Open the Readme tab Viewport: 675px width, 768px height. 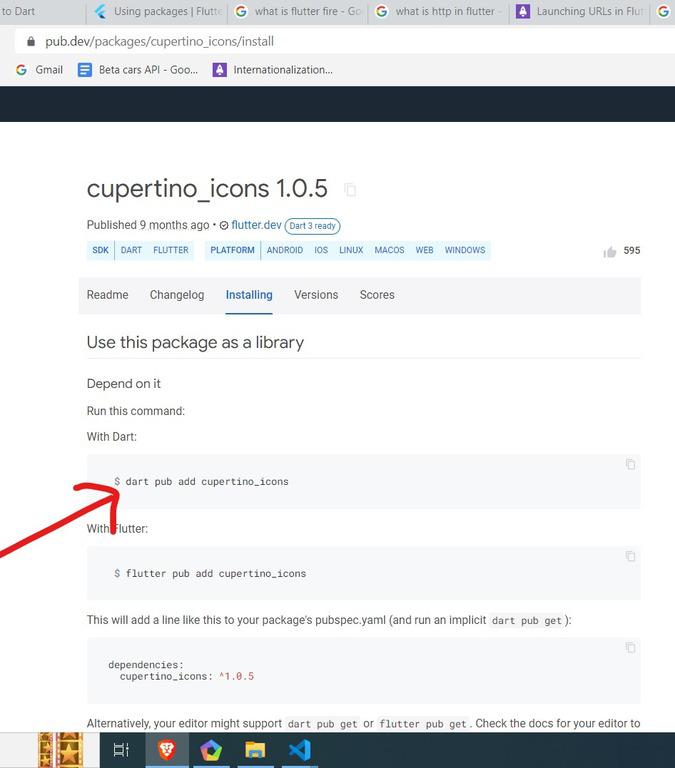107,295
